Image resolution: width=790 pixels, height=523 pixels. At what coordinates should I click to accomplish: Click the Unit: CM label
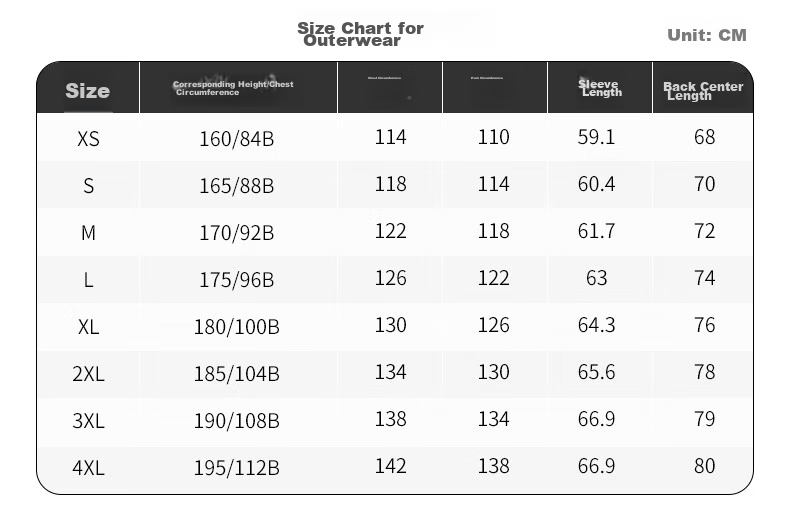pyautogui.click(x=707, y=35)
